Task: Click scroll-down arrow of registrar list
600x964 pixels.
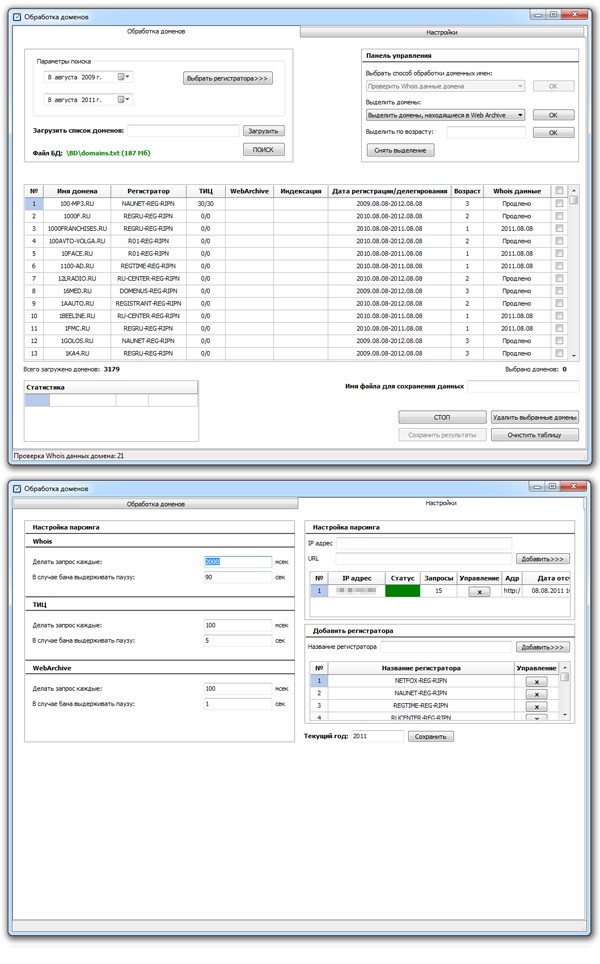Action: point(565,715)
